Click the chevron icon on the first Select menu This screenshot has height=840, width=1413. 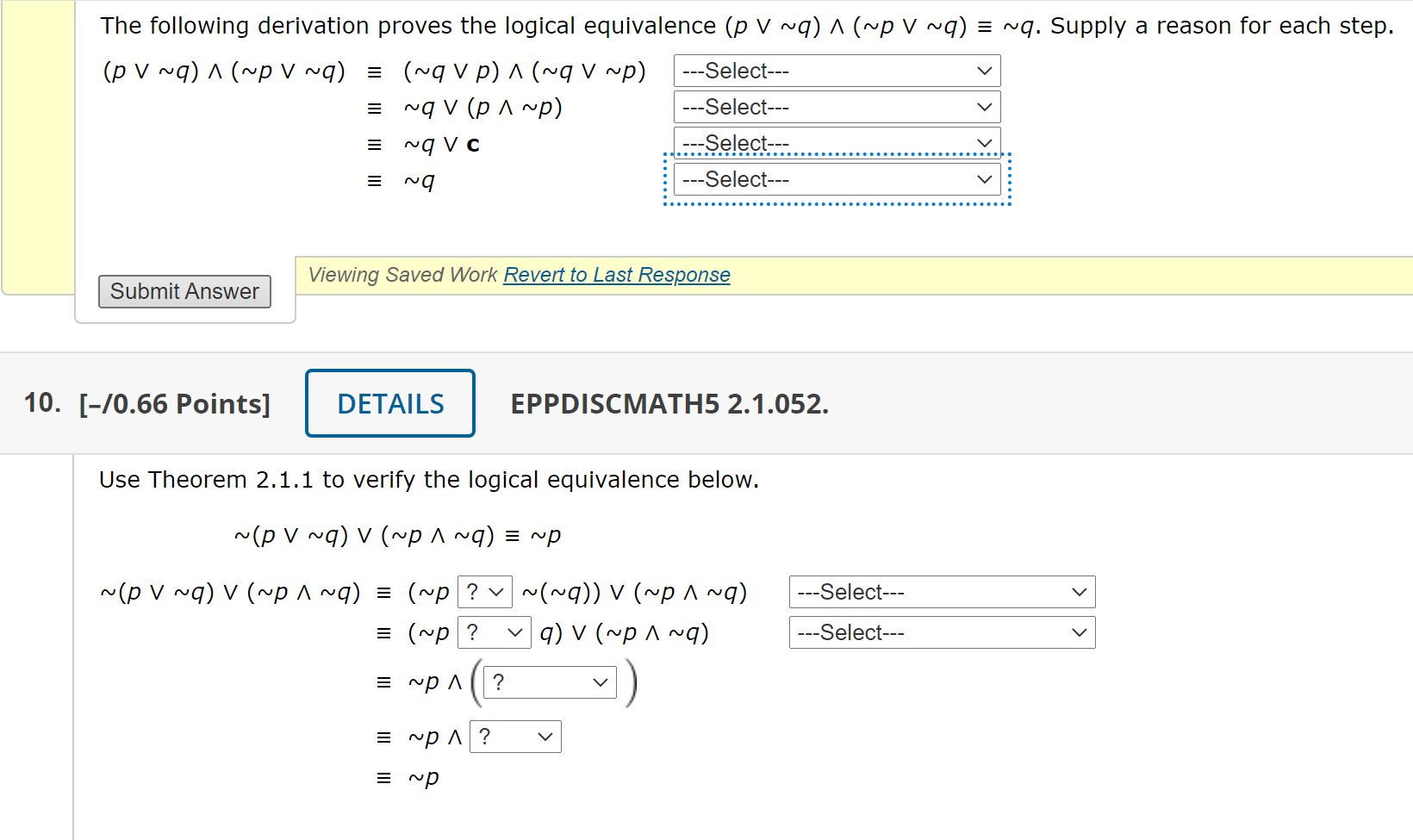point(984,71)
